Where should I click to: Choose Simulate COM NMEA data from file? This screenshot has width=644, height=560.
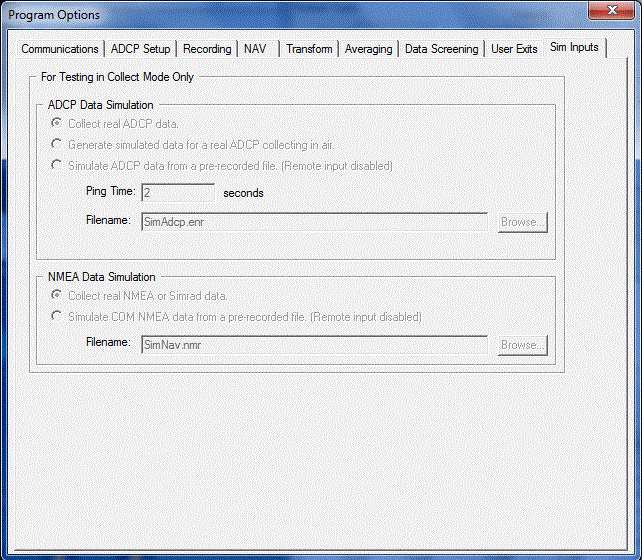[x=58, y=317]
